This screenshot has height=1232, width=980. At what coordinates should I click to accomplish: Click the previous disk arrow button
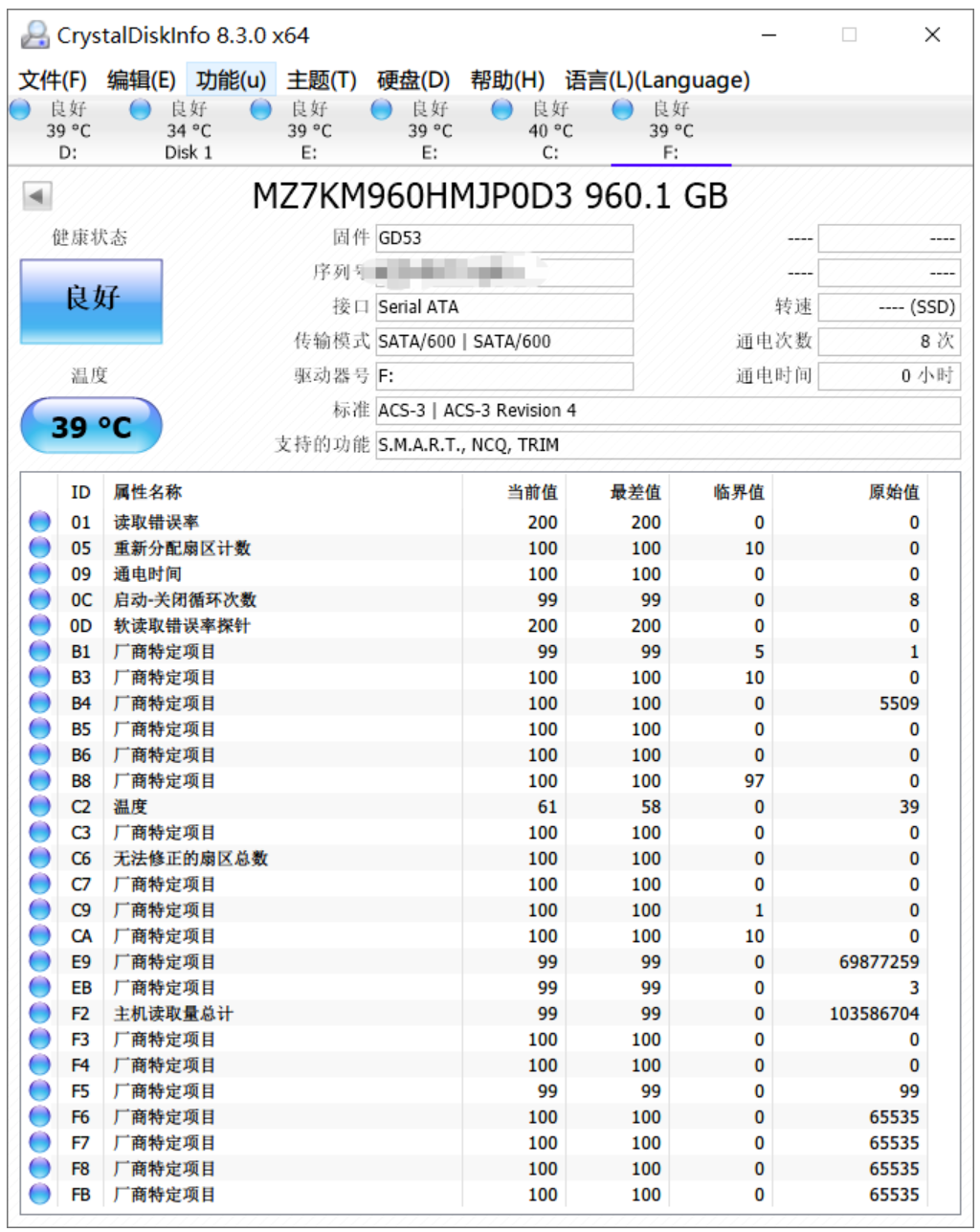coord(36,196)
